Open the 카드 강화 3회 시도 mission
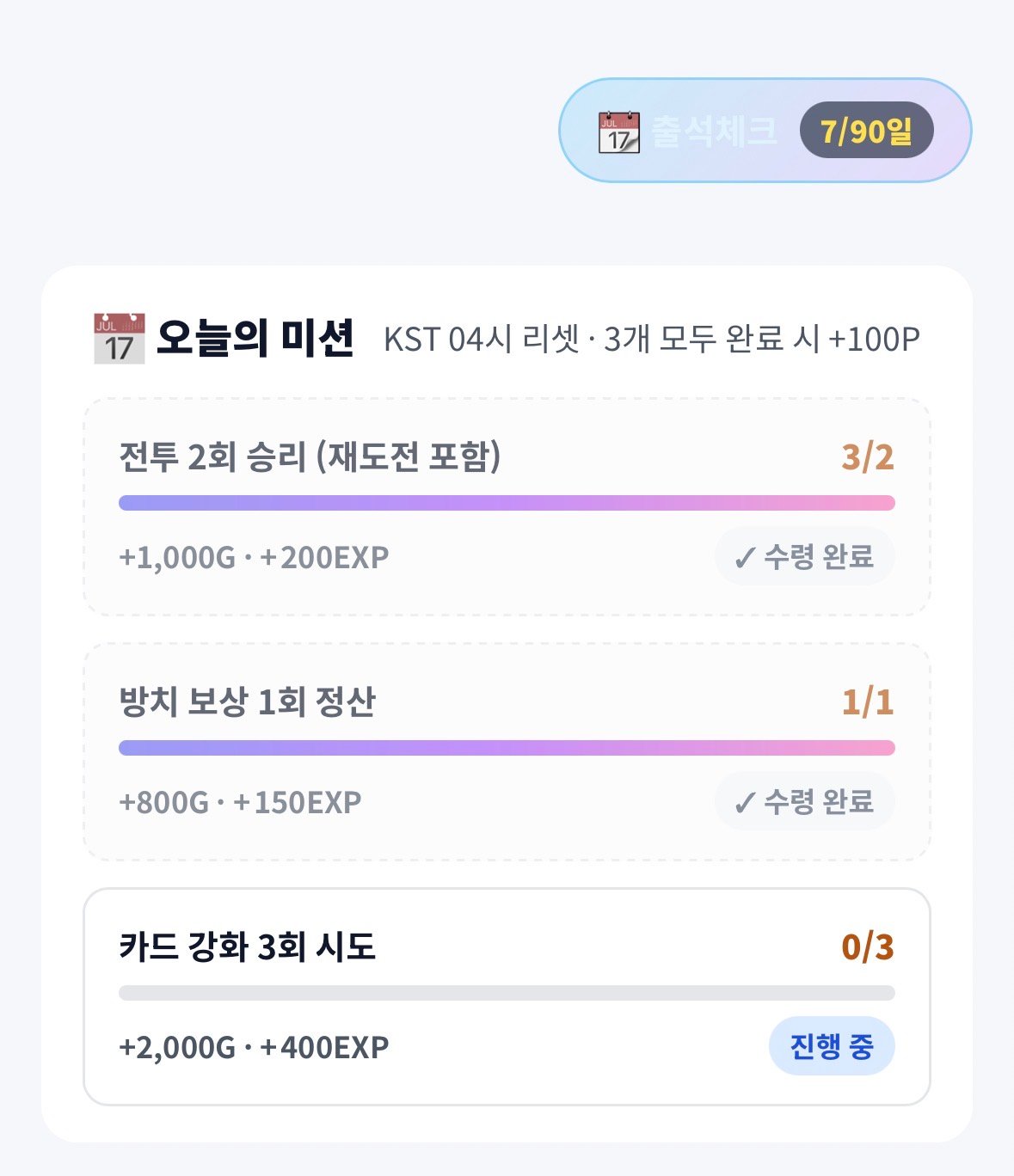Image resolution: width=1014 pixels, height=1176 pixels. (x=507, y=997)
